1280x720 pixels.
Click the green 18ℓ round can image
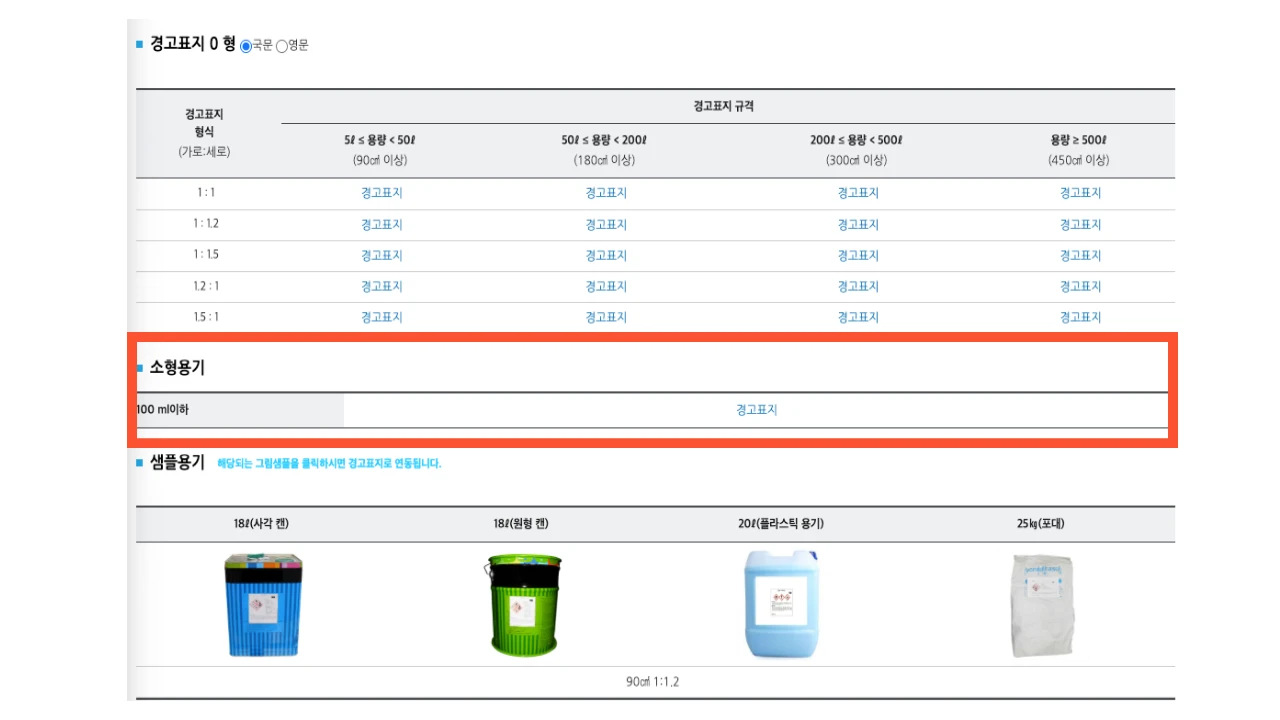pyautogui.click(x=524, y=605)
